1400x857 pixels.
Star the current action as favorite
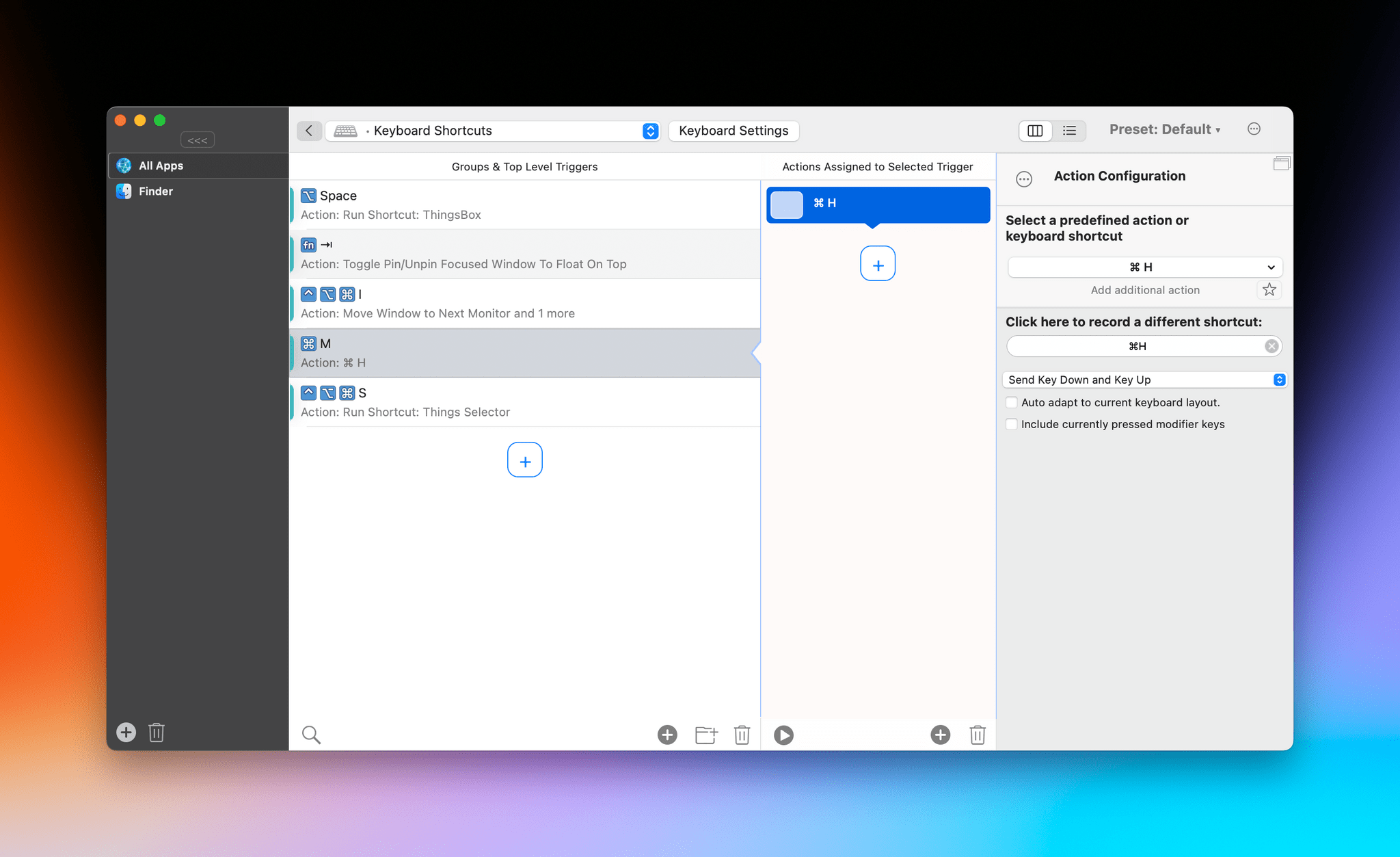pos(1269,289)
